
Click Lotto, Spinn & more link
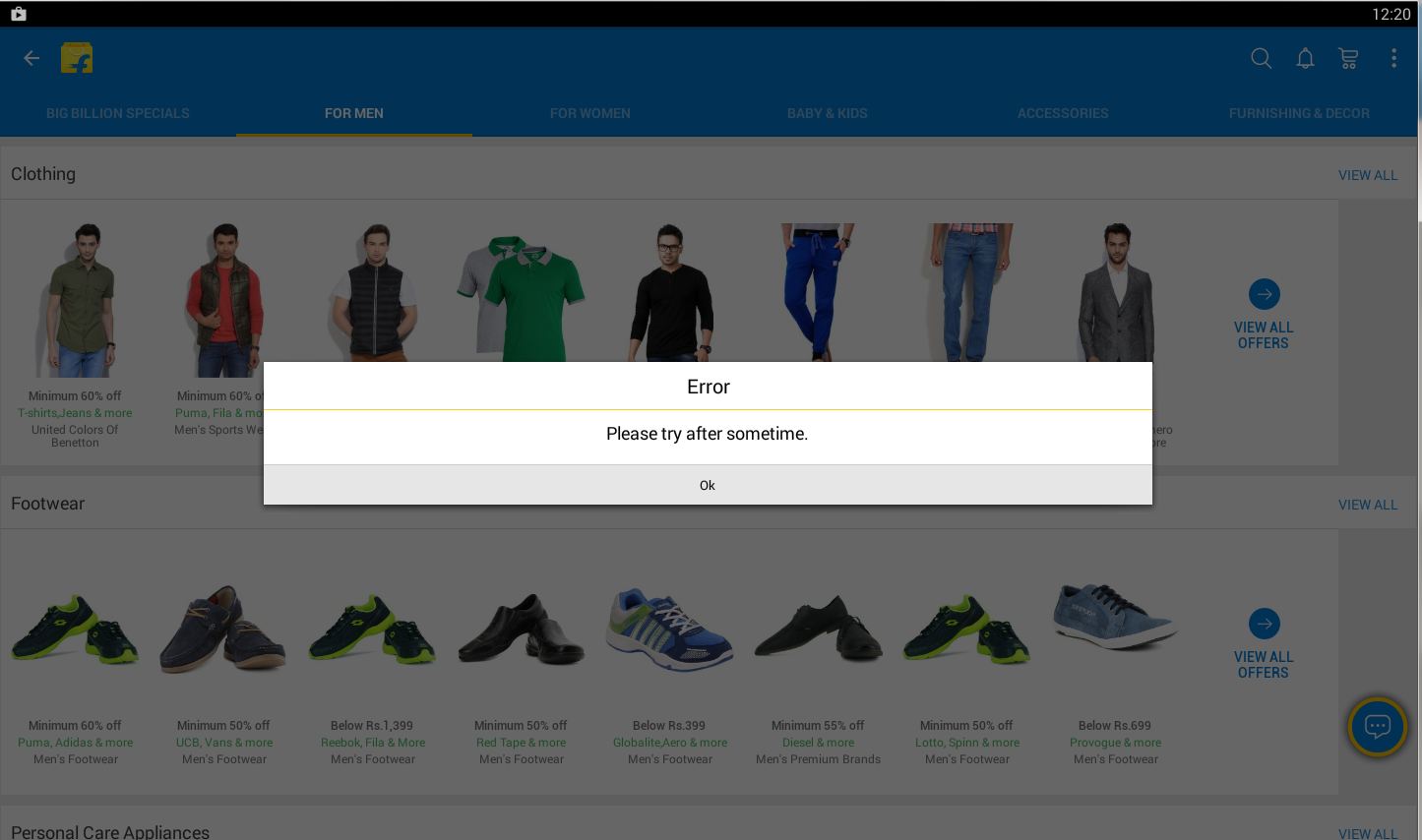(x=967, y=743)
